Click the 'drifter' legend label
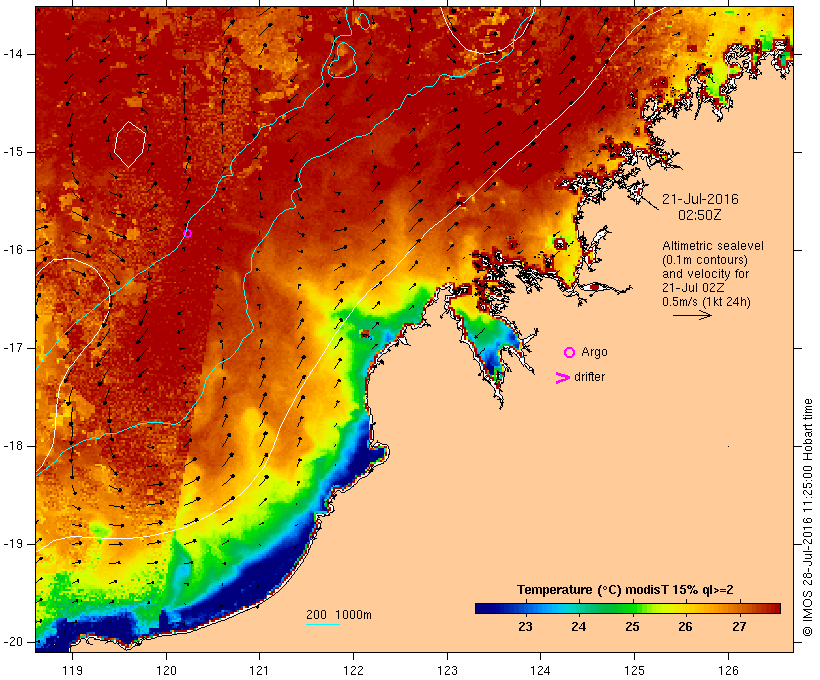Screen dimensions: 820x680 point(589,377)
